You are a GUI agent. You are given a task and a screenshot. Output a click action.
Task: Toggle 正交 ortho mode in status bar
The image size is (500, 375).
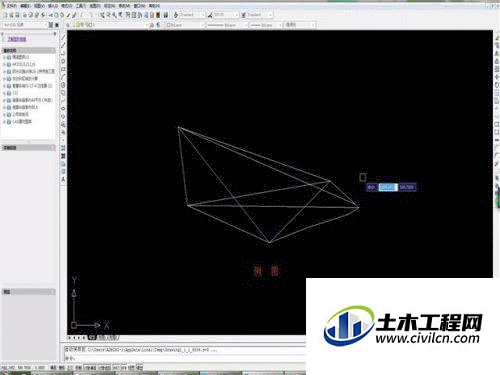(70, 368)
